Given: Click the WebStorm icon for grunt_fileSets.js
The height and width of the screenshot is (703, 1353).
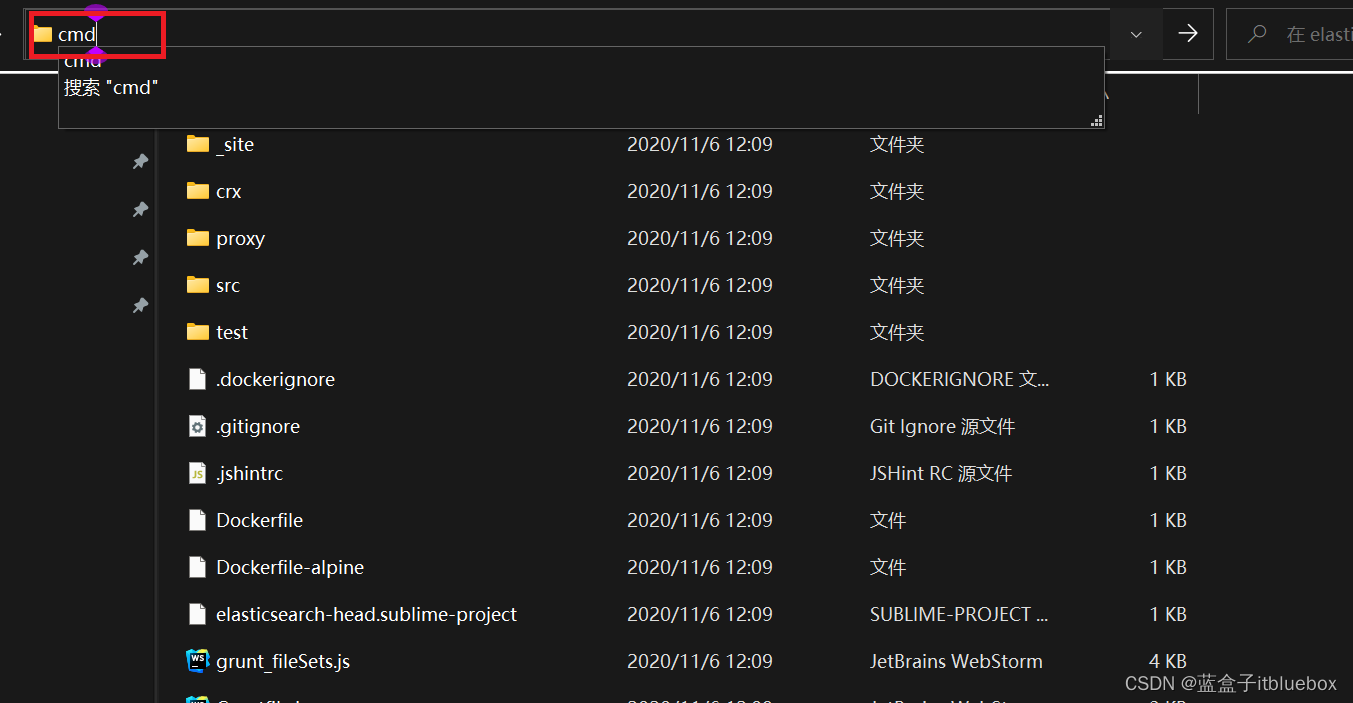Looking at the screenshot, I should [197, 661].
